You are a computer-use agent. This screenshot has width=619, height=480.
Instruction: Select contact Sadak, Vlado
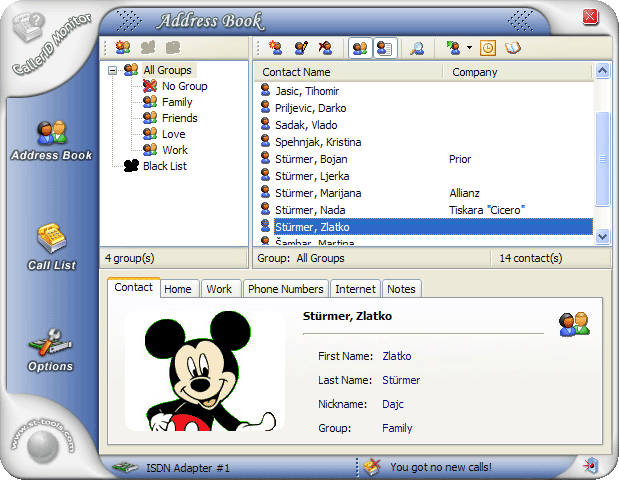306,125
